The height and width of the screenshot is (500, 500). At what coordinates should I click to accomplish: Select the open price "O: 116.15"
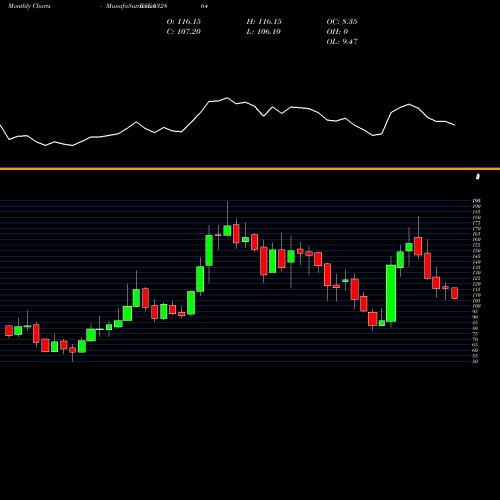pos(184,22)
